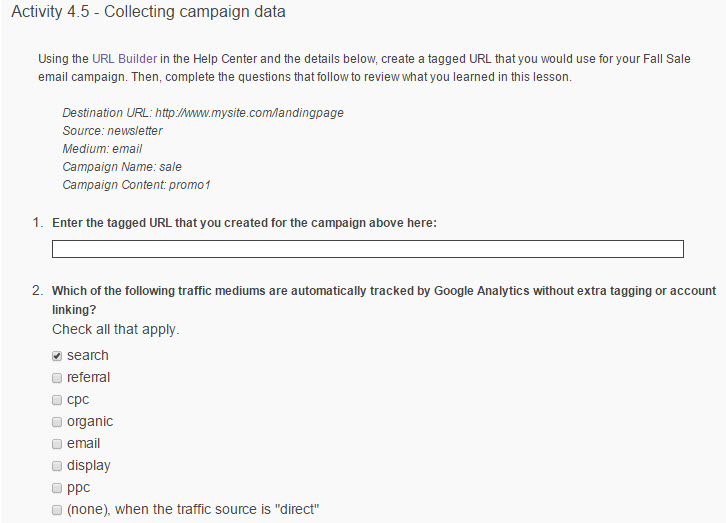Open the URL Builder link
The image size is (726, 523).
[125, 59]
